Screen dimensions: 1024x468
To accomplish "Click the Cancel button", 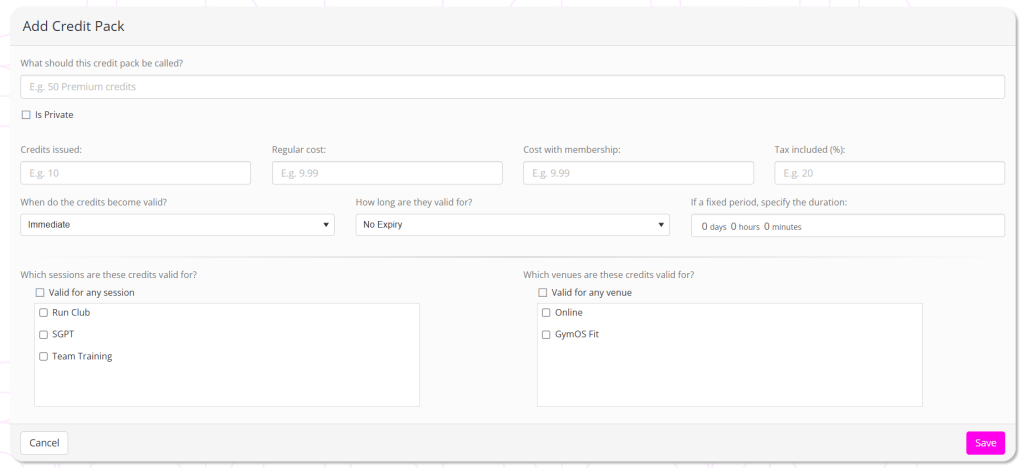I will point(44,443).
